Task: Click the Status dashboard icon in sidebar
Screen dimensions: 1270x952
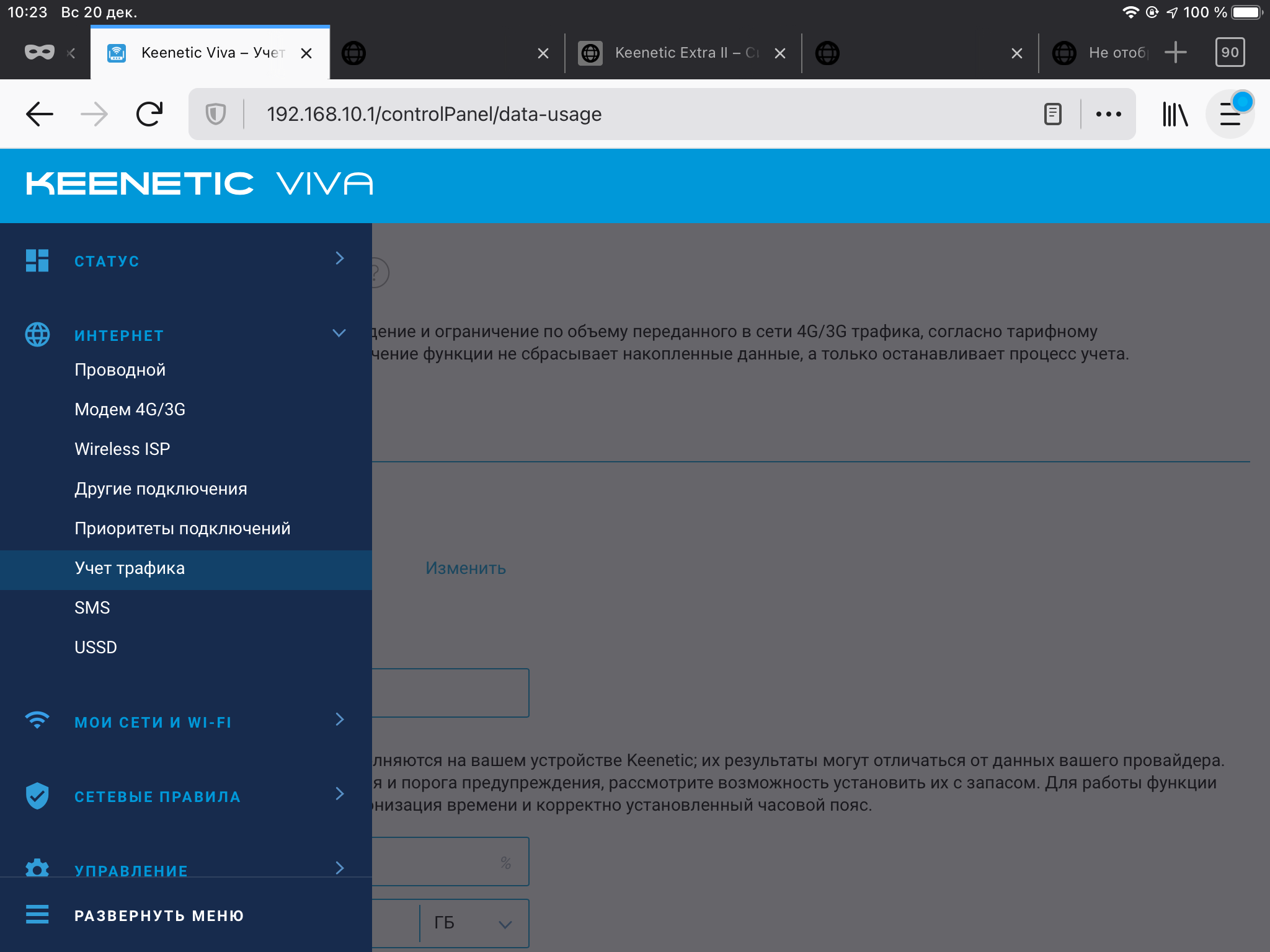Action: (x=37, y=260)
